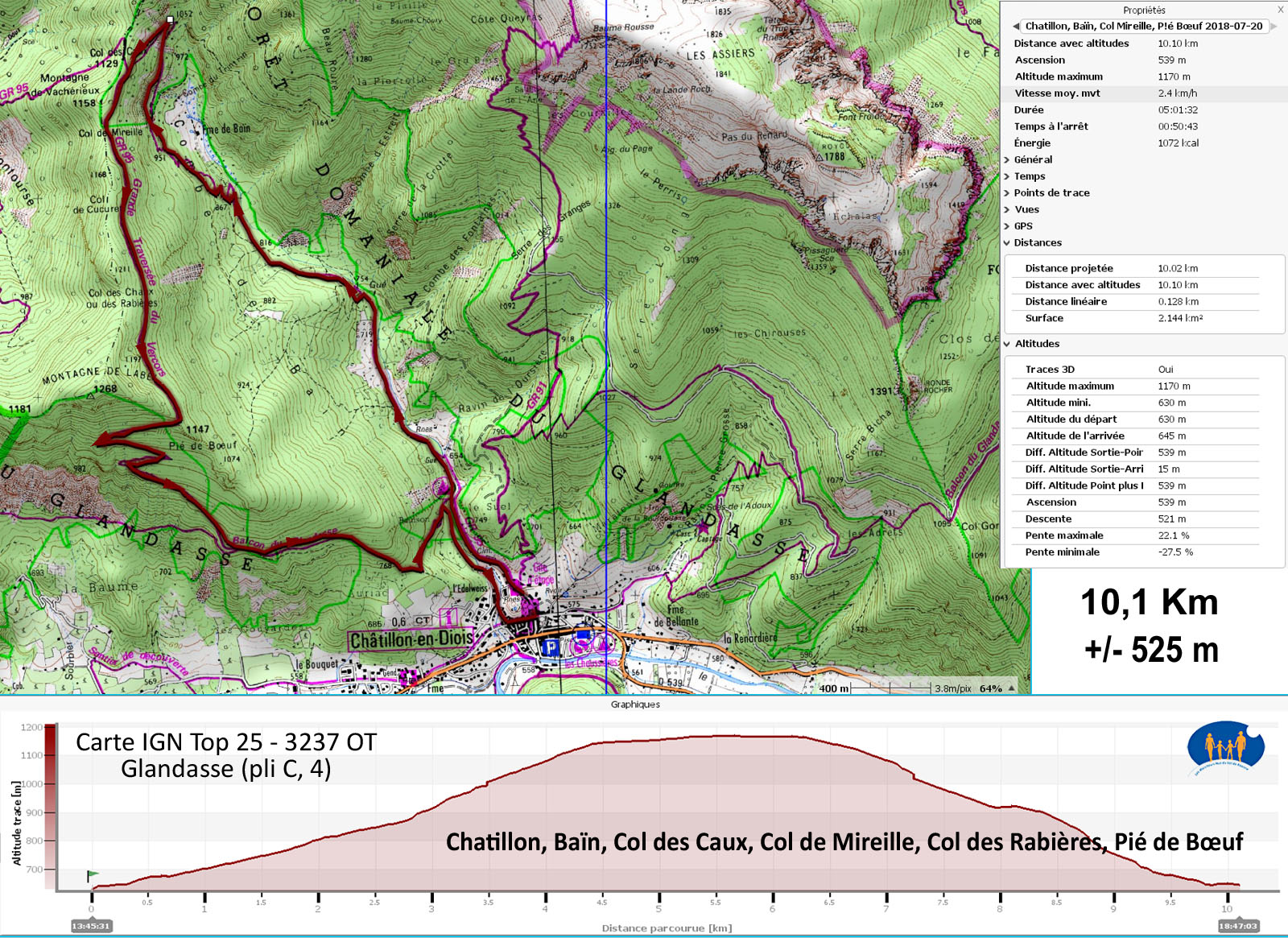Click the blue club logo on the graph

(x=1226, y=748)
